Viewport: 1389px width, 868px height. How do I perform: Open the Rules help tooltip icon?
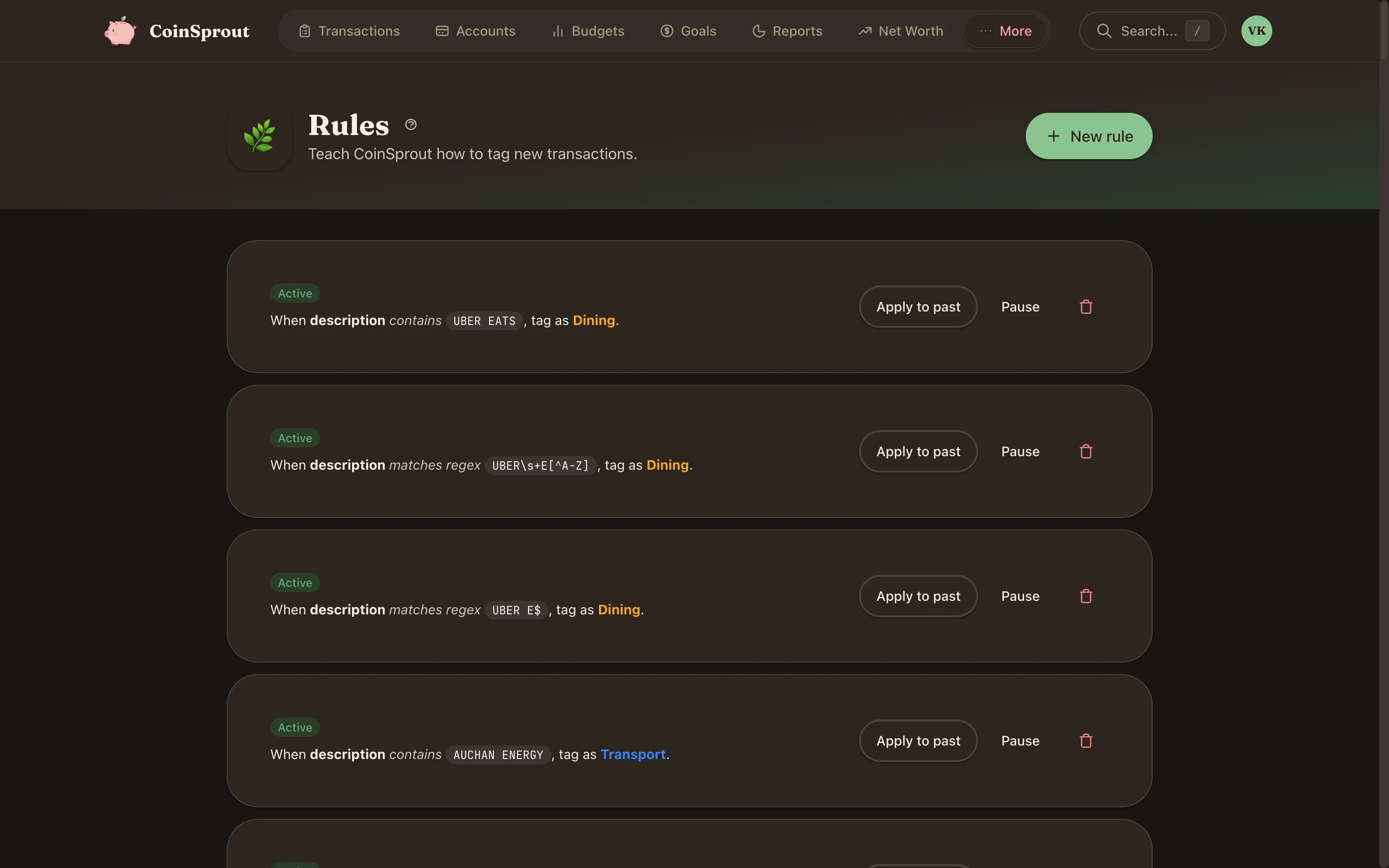[410, 124]
